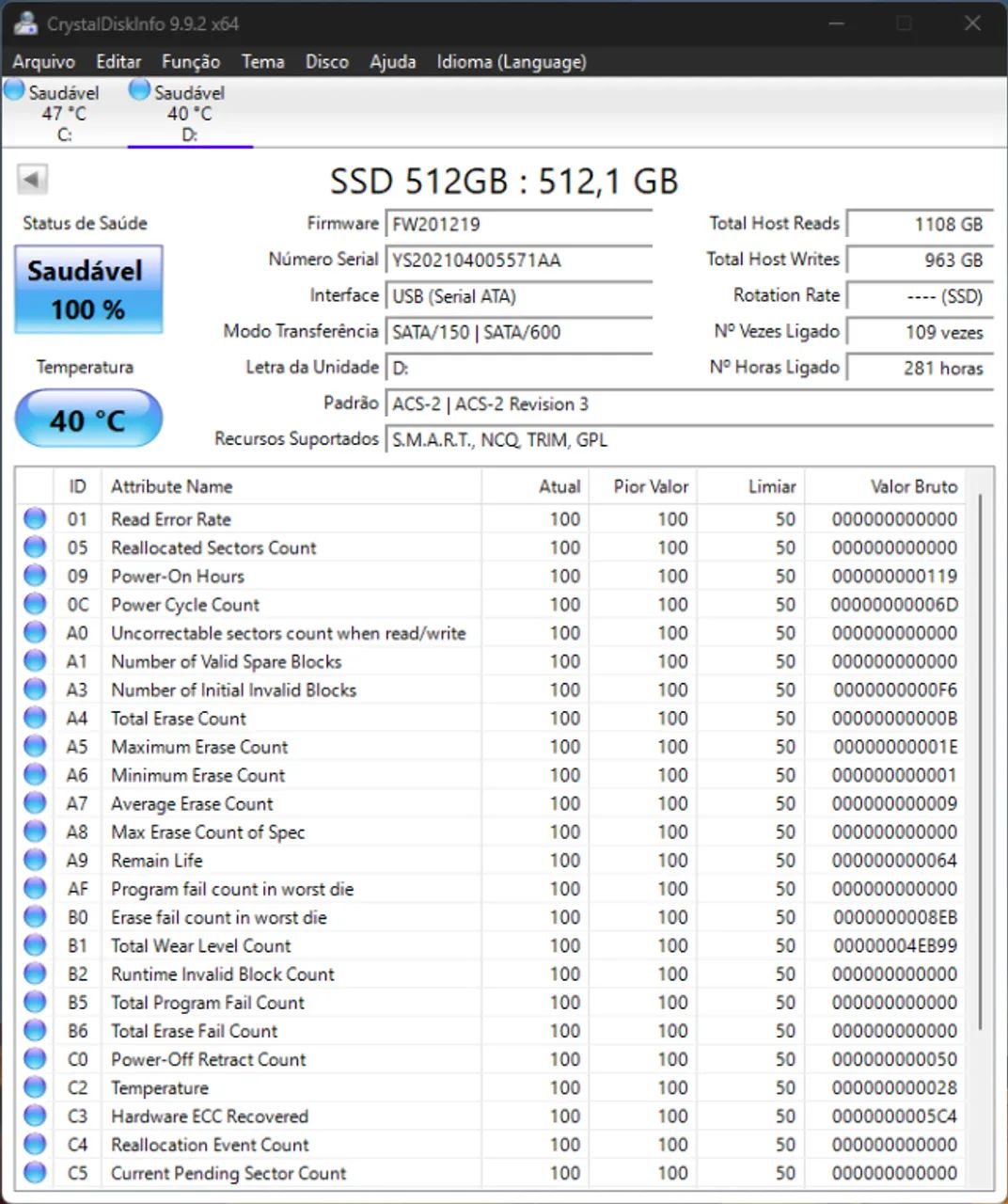Open the Editar menu
1008x1204 pixels.
pos(118,61)
